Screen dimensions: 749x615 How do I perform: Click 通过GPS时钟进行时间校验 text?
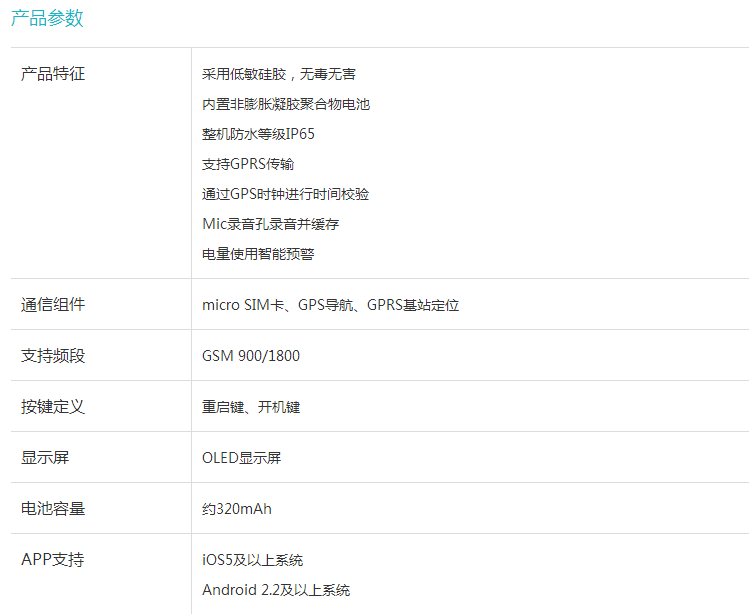point(285,194)
